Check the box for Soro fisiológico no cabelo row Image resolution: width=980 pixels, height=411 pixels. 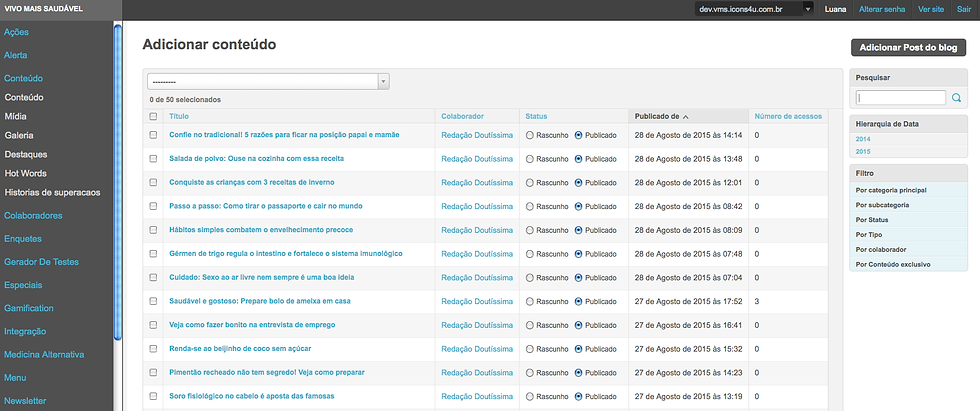click(153, 396)
